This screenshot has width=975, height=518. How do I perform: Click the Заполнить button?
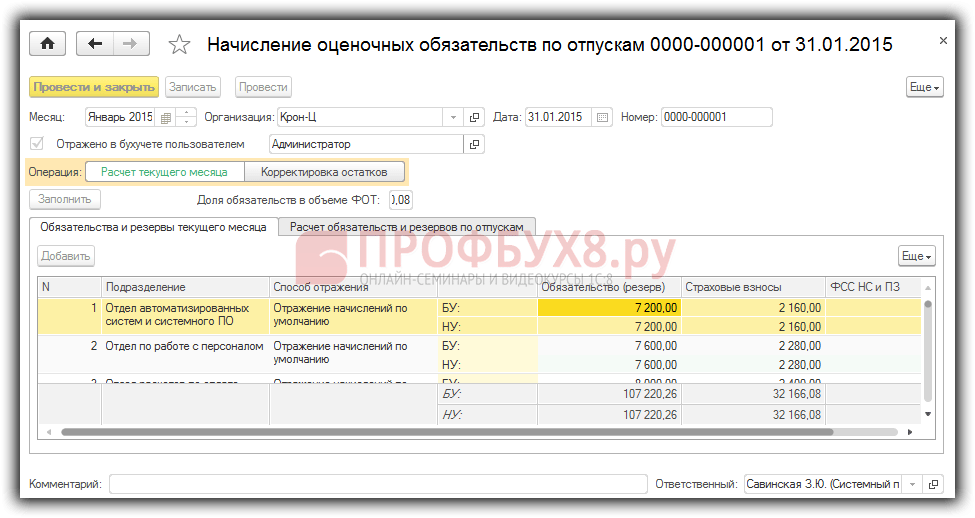click(65, 199)
